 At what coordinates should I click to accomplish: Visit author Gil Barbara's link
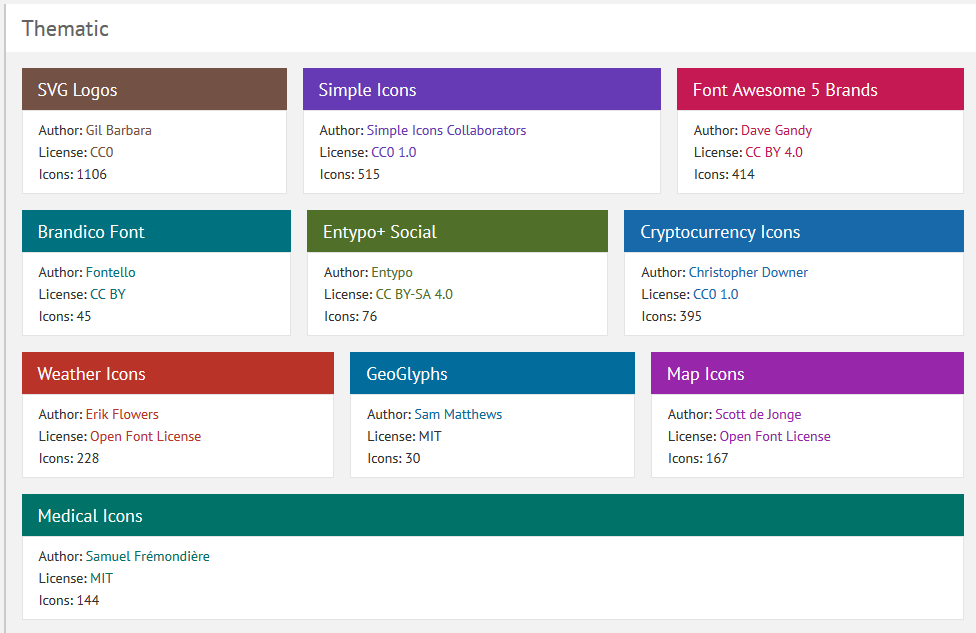(x=119, y=130)
